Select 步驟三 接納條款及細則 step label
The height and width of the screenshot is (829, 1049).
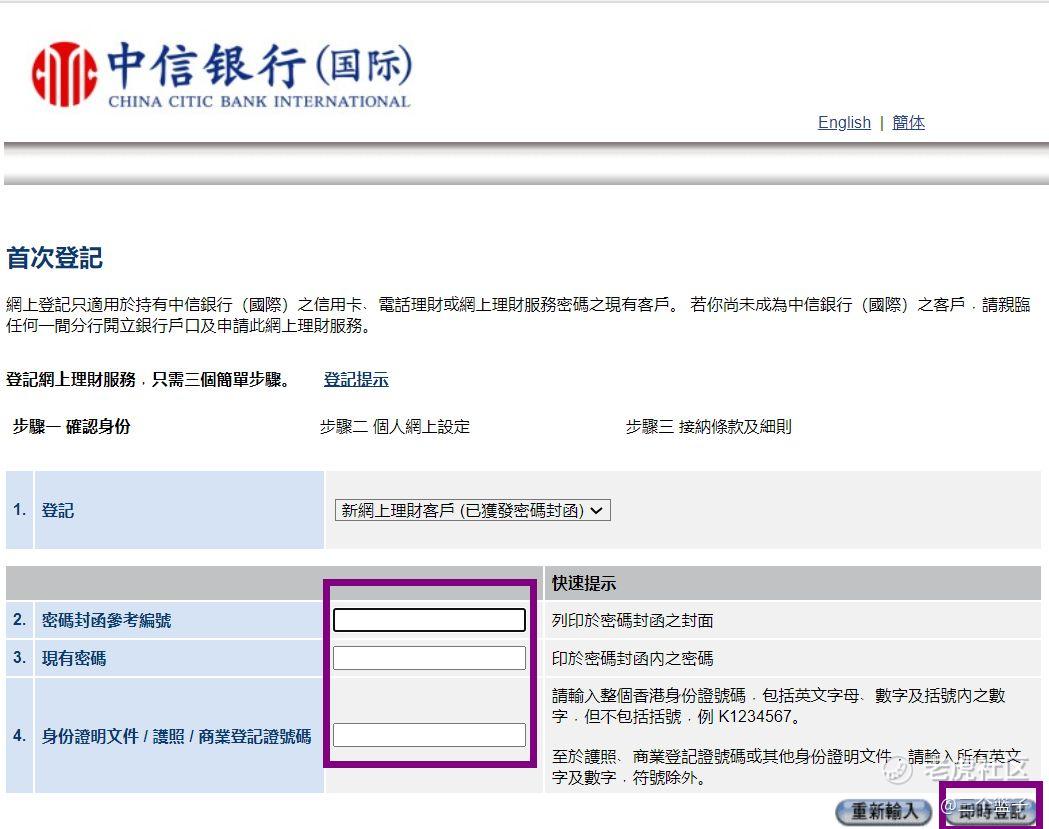[x=708, y=426]
